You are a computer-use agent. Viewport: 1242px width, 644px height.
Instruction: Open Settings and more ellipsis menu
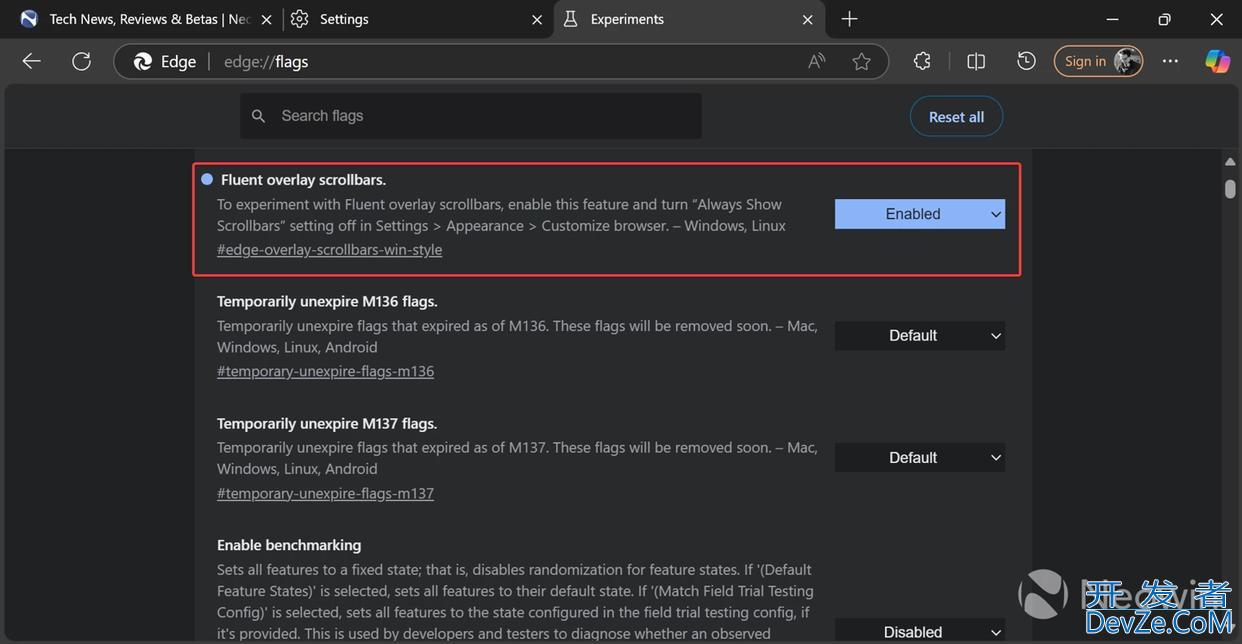click(x=1170, y=61)
